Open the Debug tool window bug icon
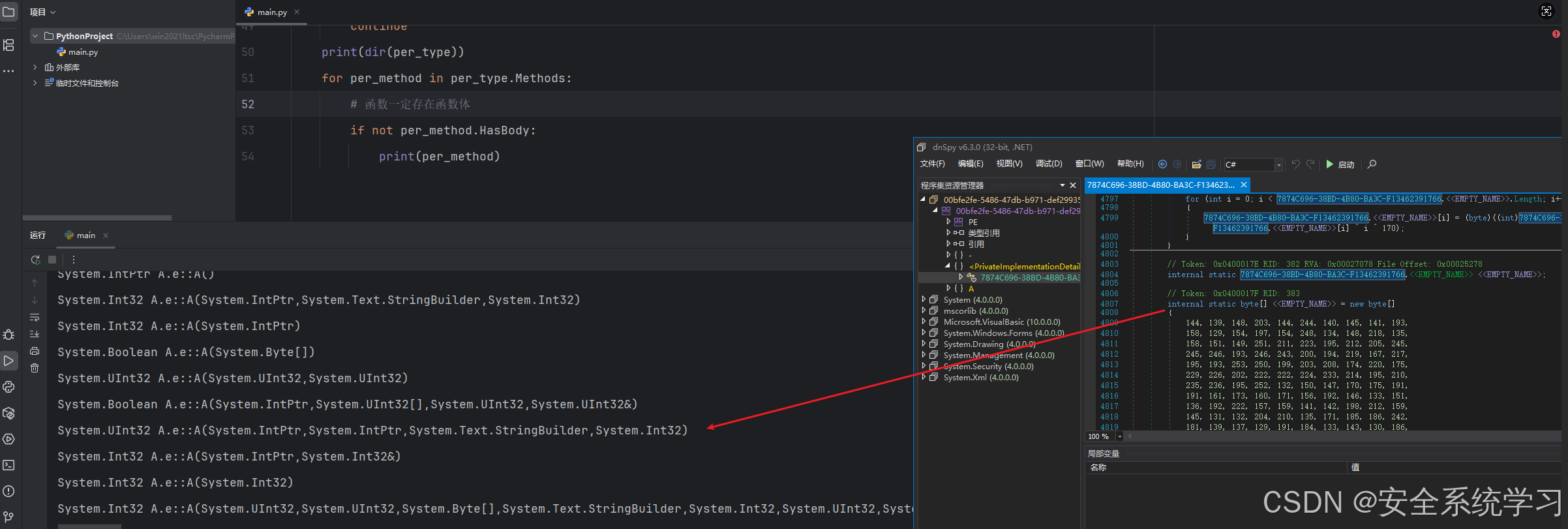The image size is (1568, 529). pyautogui.click(x=8, y=335)
